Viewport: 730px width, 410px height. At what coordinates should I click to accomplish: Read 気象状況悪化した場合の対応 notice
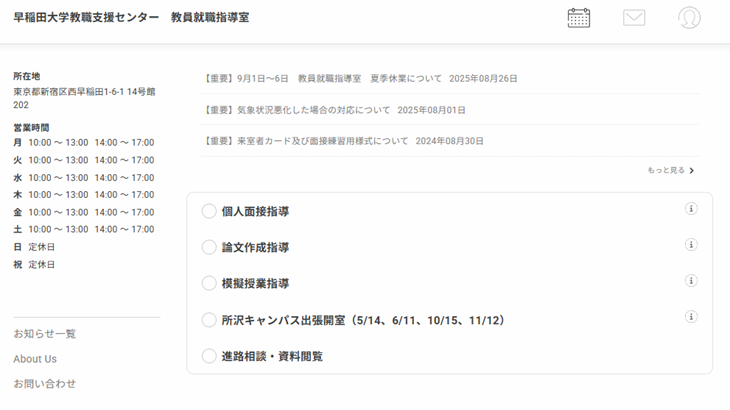coord(334,110)
